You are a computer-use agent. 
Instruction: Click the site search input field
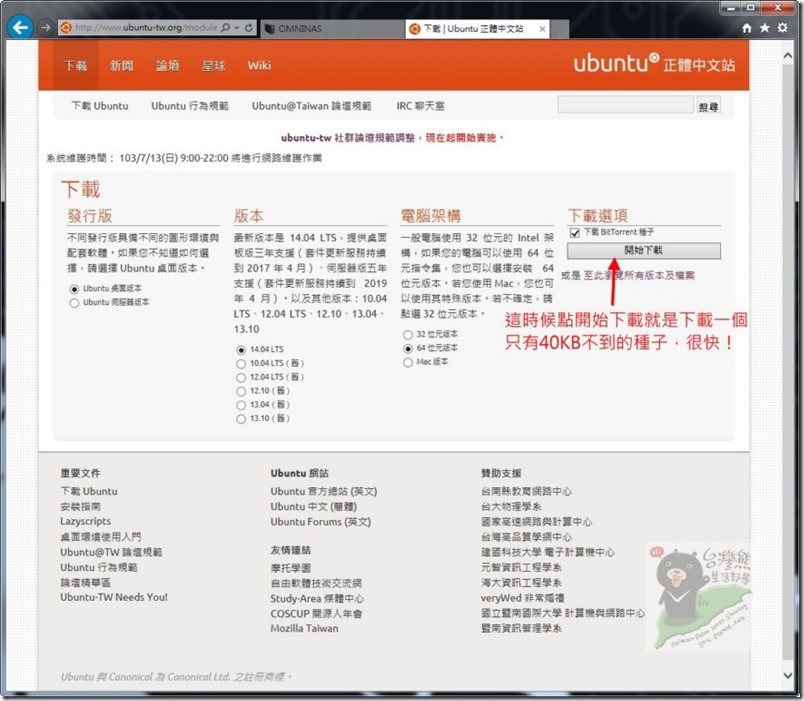click(x=625, y=105)
